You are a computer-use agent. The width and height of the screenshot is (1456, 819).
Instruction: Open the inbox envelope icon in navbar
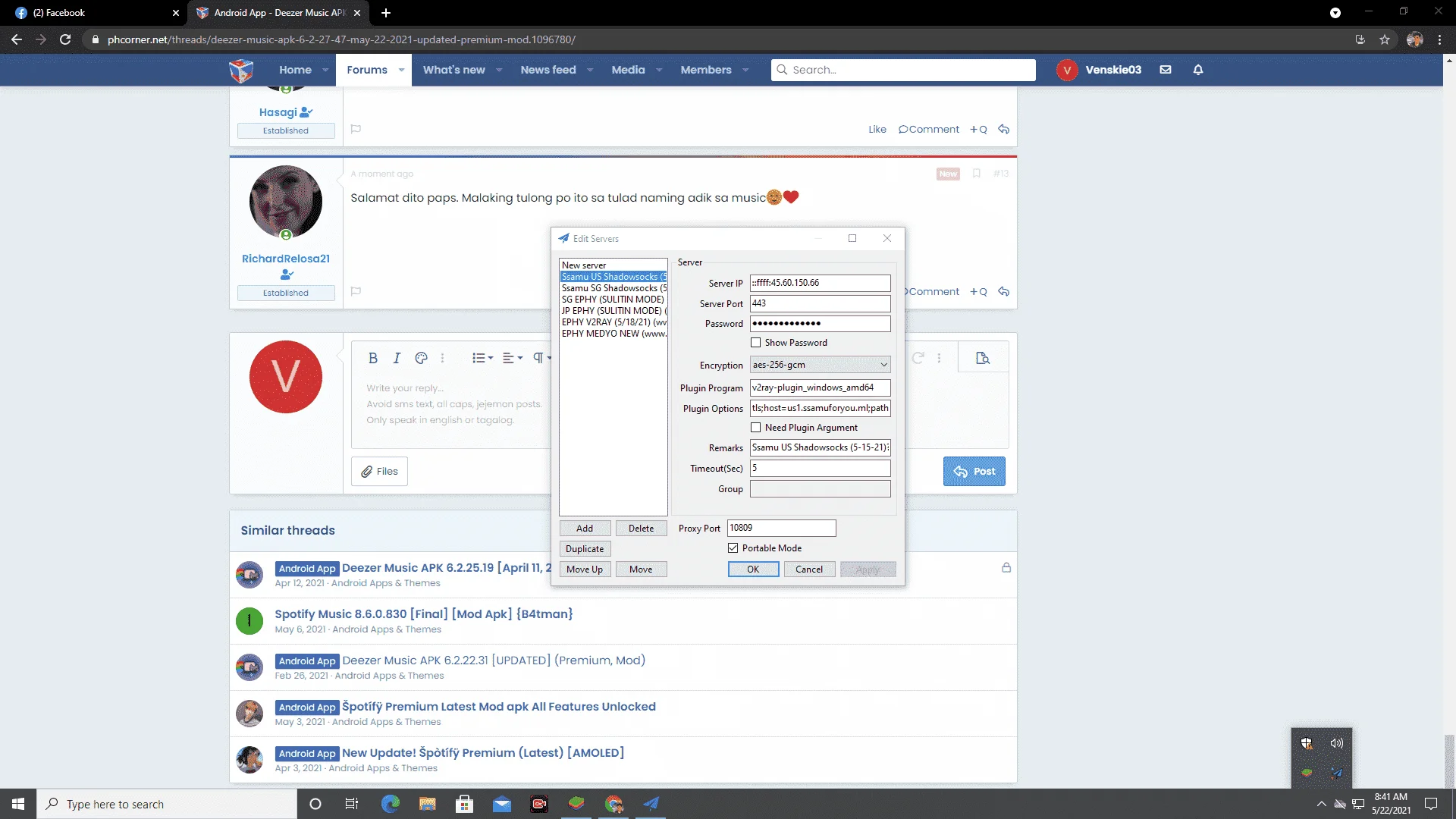tap(1166, 70)
